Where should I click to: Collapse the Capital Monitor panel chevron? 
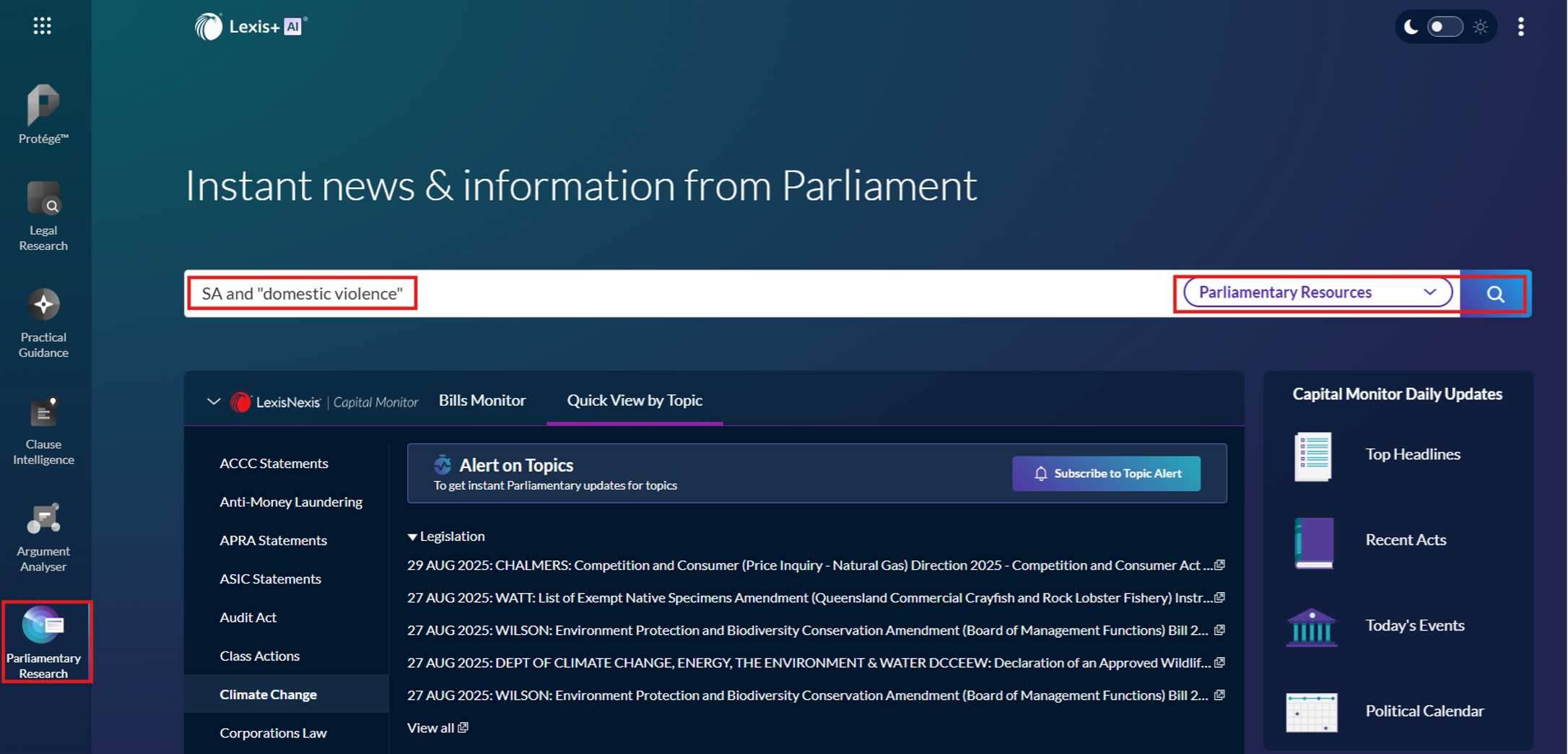[x=213, y=402]
